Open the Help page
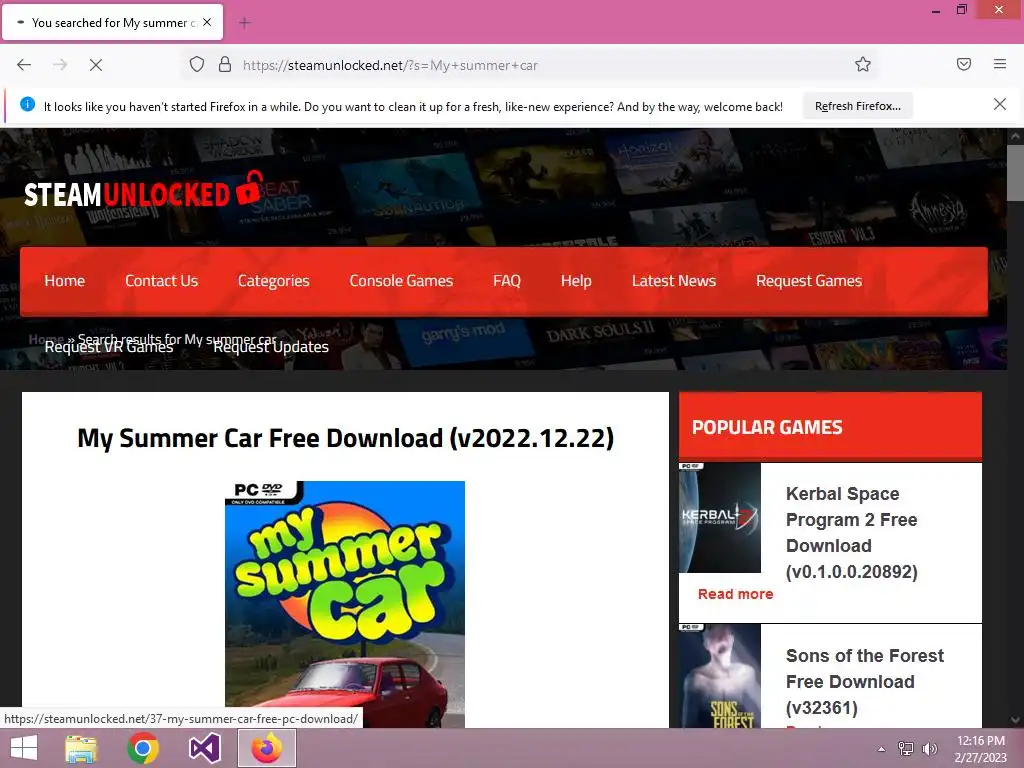This screenshot has height=768, width=1024. (x=576, y=281)
